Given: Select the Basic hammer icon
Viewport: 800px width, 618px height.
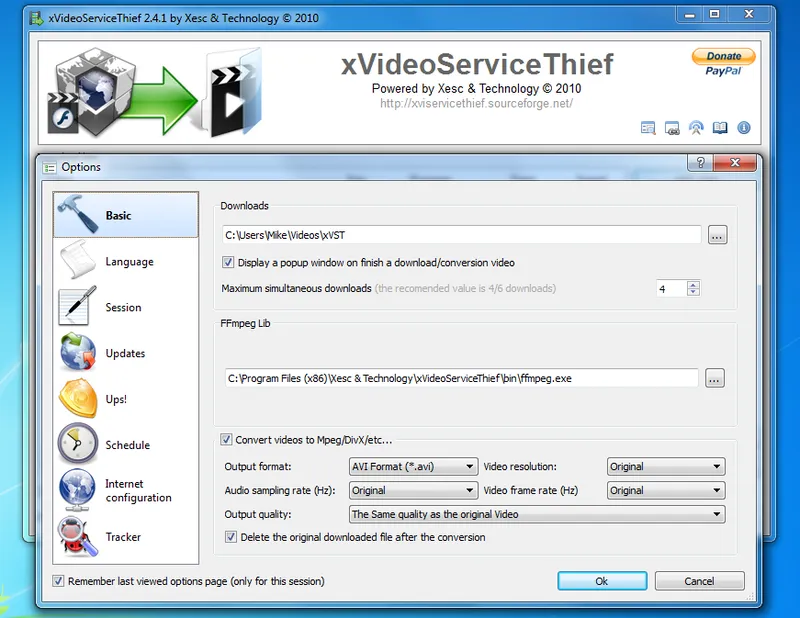Looking at the screenshot, I should 78,215.
